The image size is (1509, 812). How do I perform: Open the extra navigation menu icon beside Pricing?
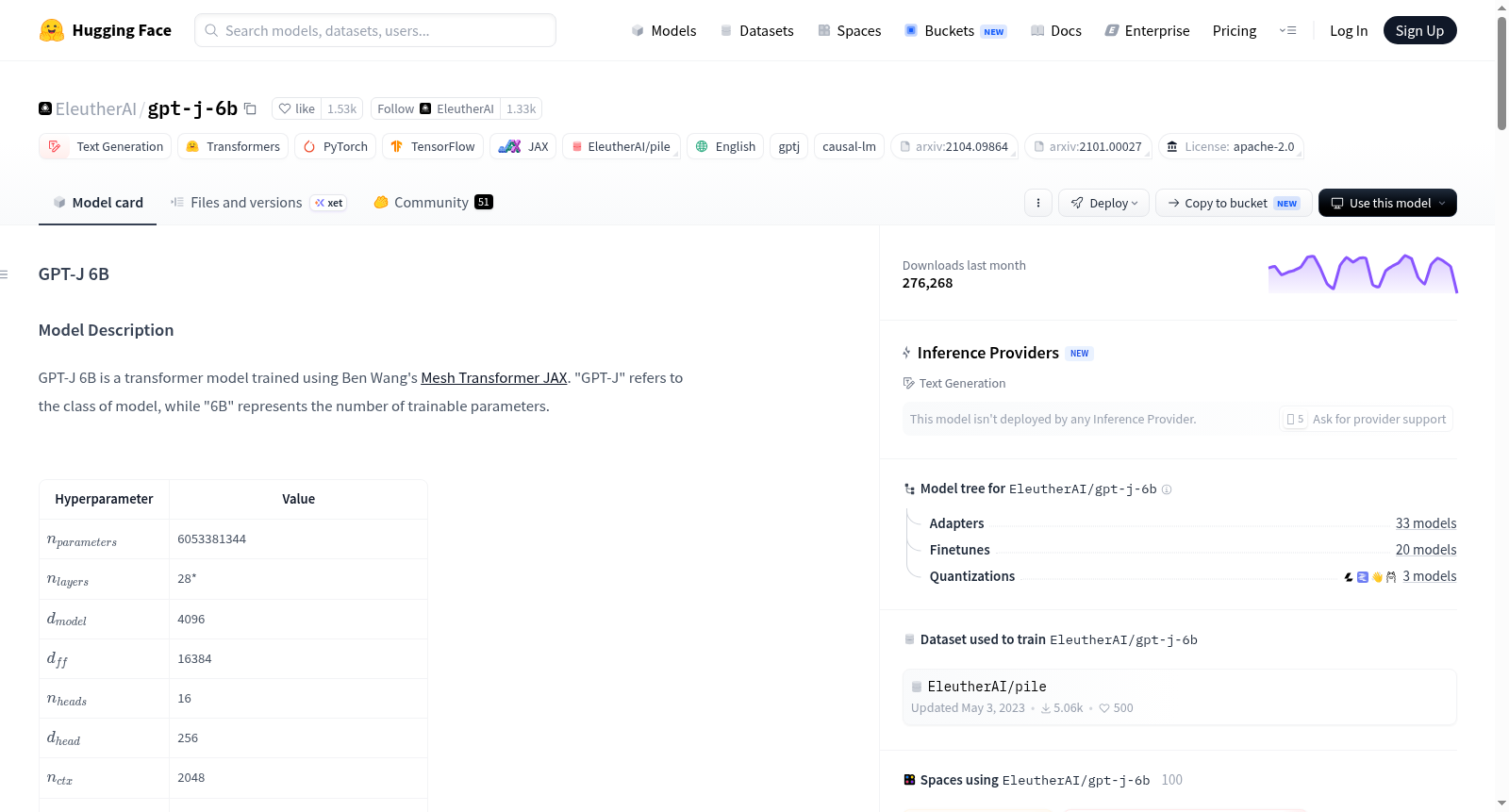pyautogui.click(x=1287, y=30)
